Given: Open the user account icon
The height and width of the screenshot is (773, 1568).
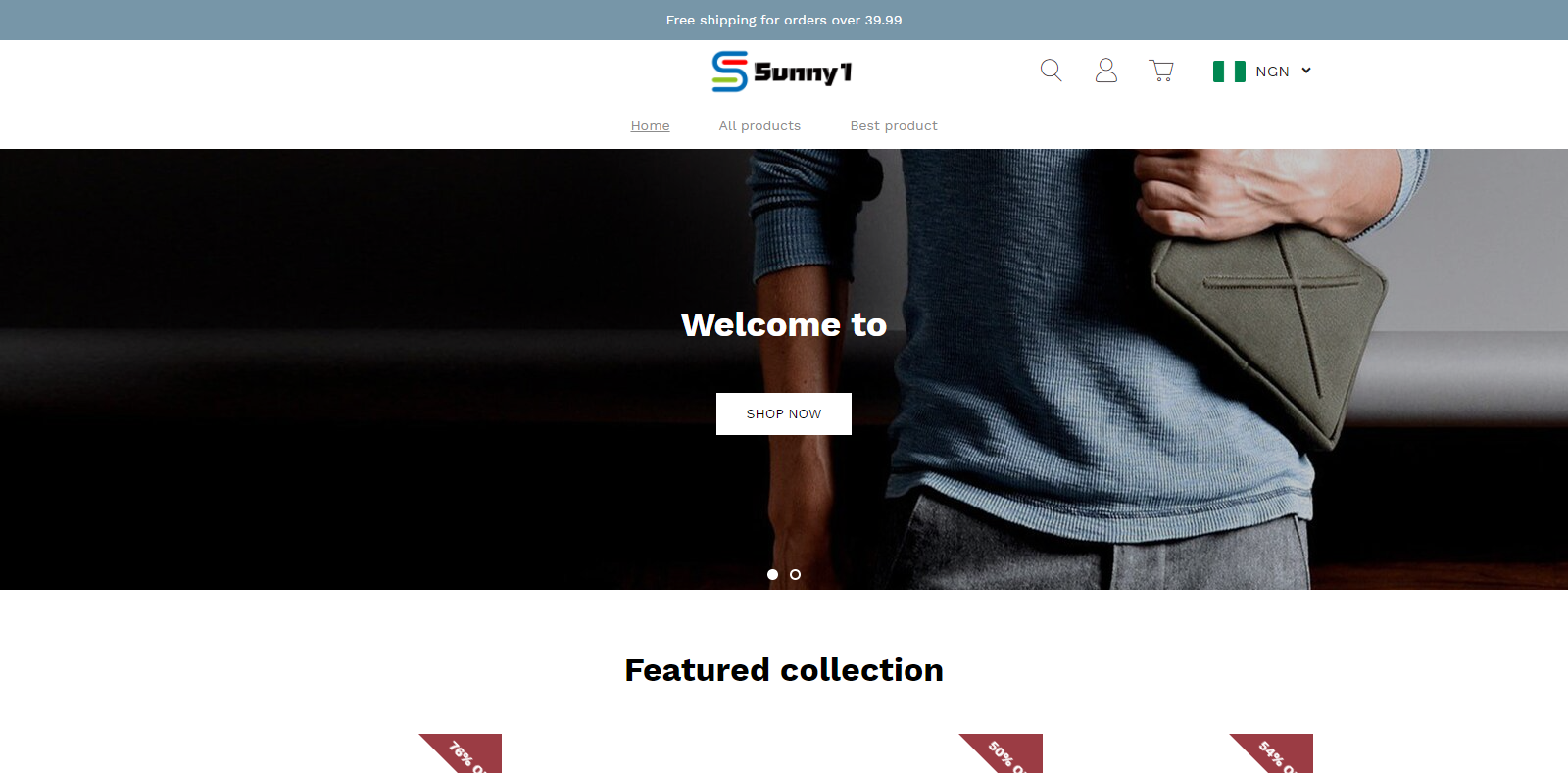Looking at the screenshot, I should 1106,71.
